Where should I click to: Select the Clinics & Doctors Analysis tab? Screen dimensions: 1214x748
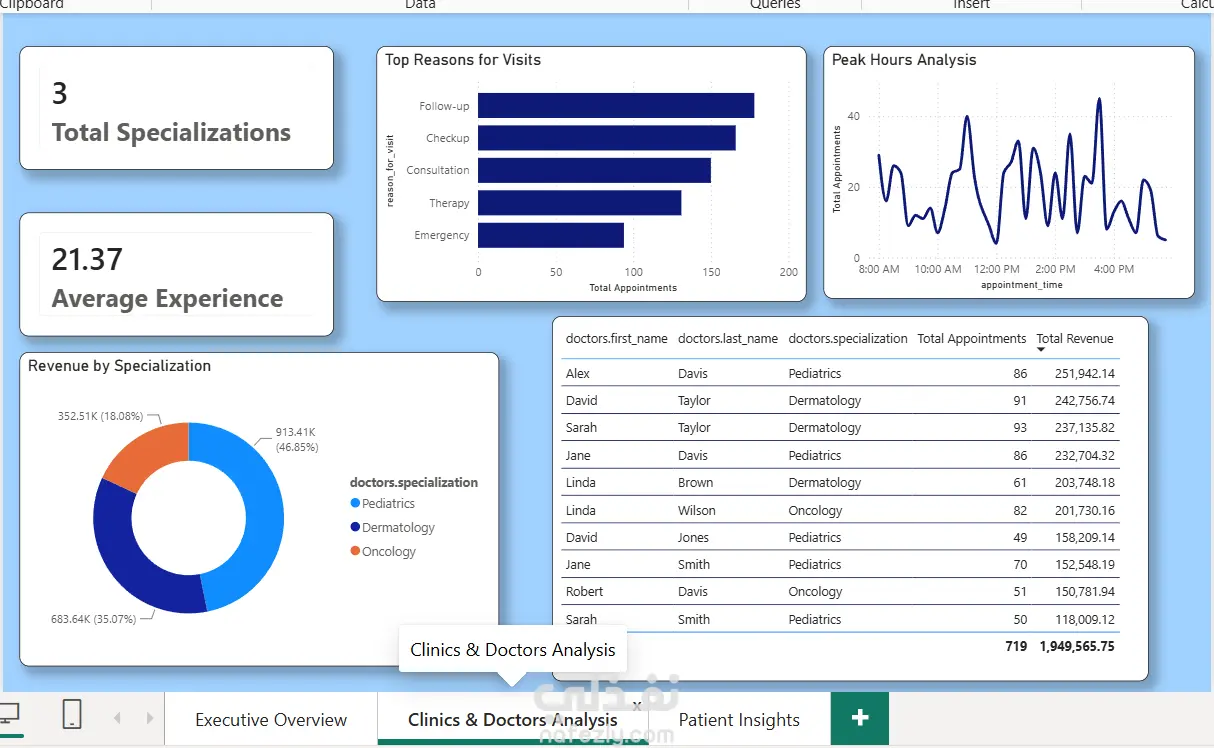click(x=513, y=719)
